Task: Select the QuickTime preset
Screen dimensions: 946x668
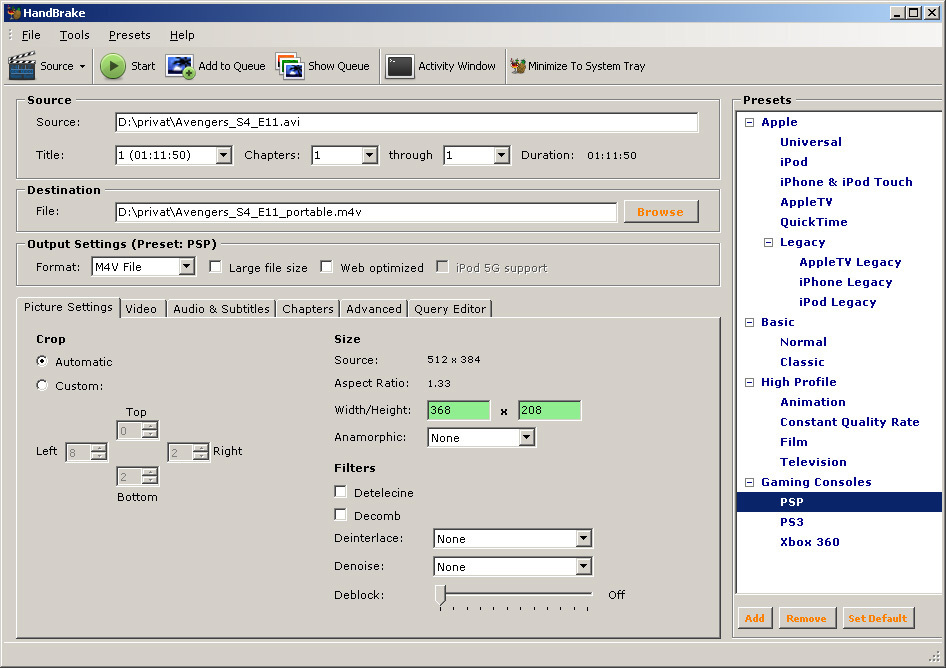Action: click(x=813, y=222)
